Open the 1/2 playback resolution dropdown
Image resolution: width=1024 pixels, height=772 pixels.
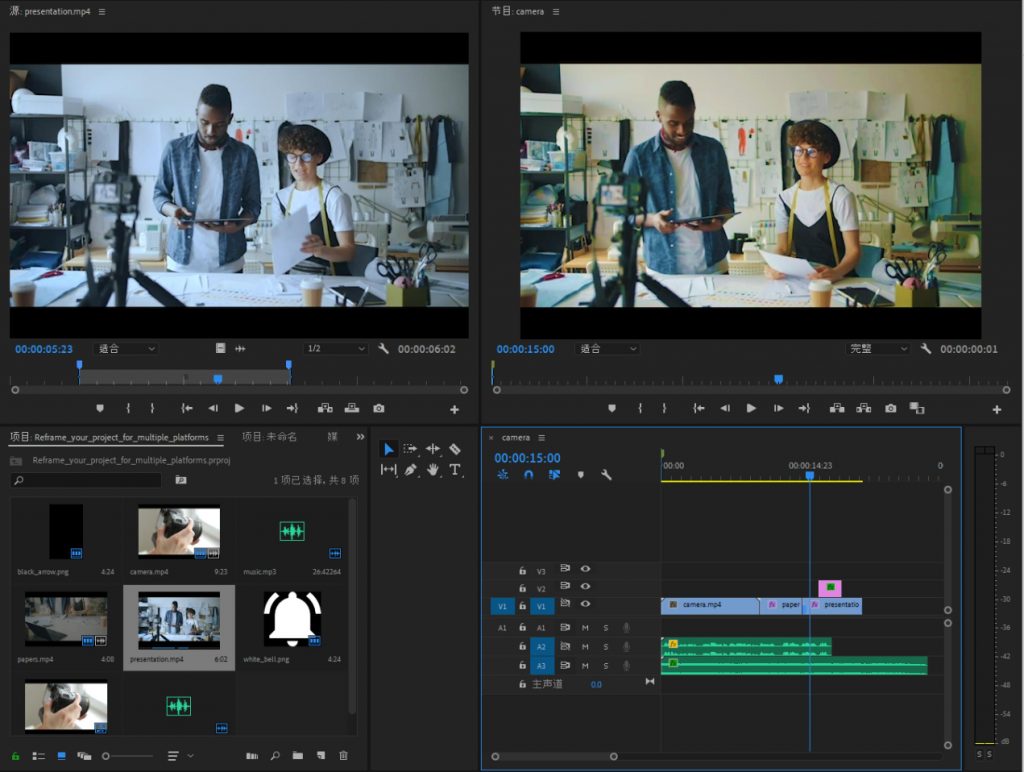click(335, 349)
